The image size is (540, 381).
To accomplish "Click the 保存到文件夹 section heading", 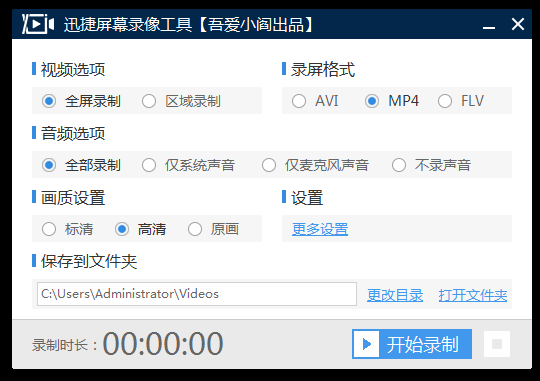I will click(x=89, y=261).
